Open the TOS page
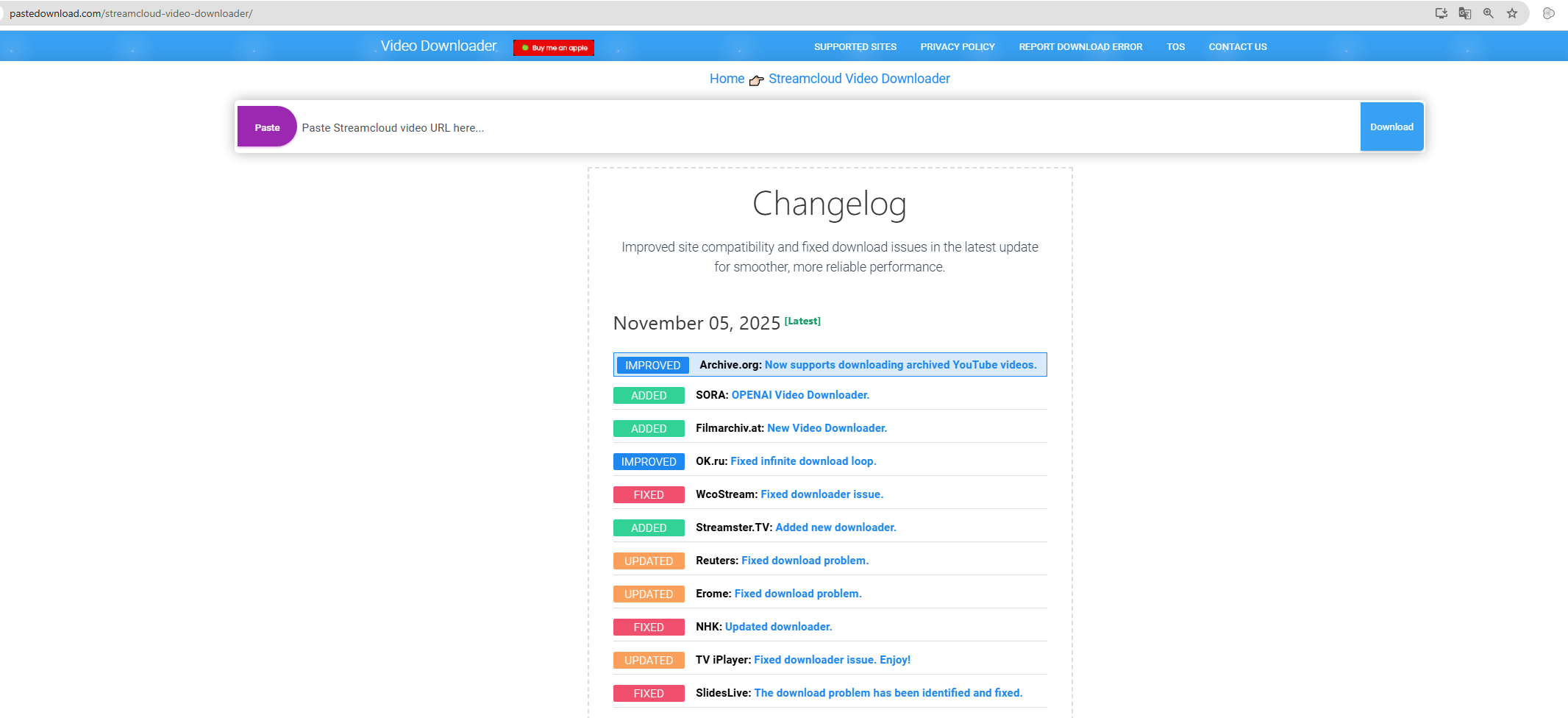 pyautogui.click(x=1175, y=46)
